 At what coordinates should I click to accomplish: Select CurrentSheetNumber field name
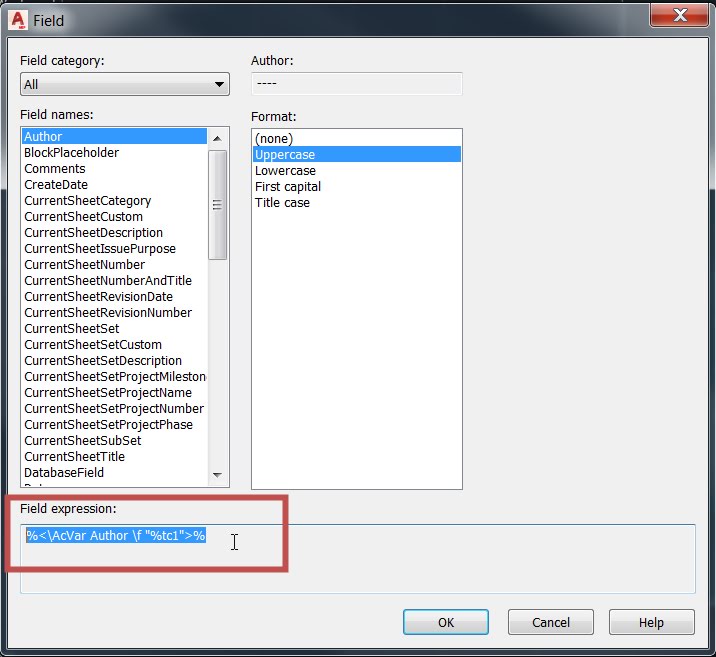114,264
